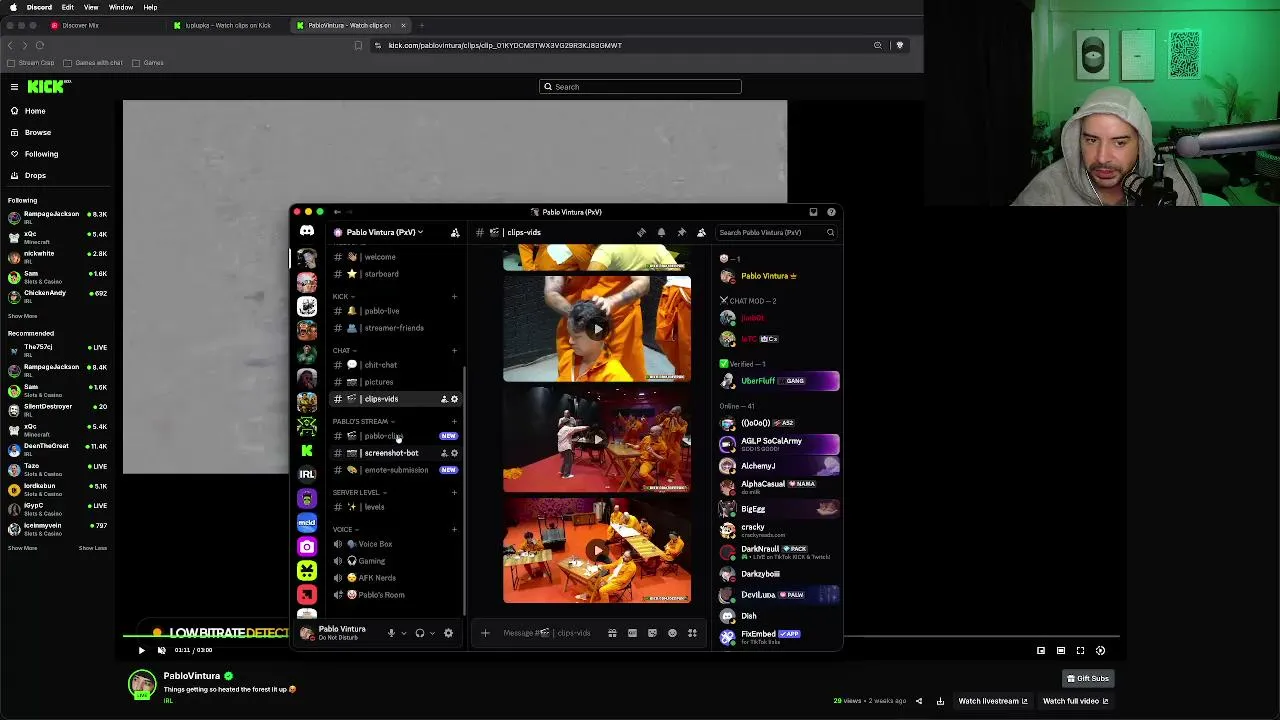Open Discord inbox icon in title bar
Screen dimensions: 1280x720
813,212
